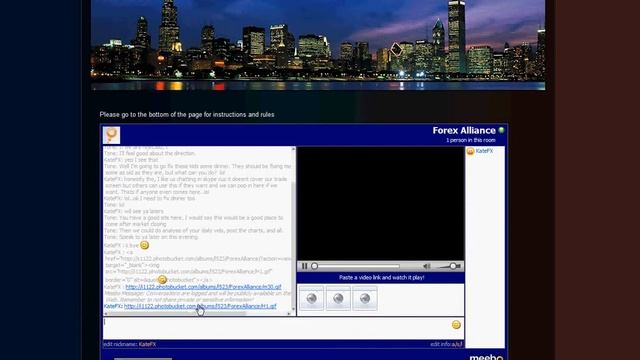The height and width of the screenshot is (360, 640).
Task: Click edit nickname: KateFX
Action: [129, 344]
